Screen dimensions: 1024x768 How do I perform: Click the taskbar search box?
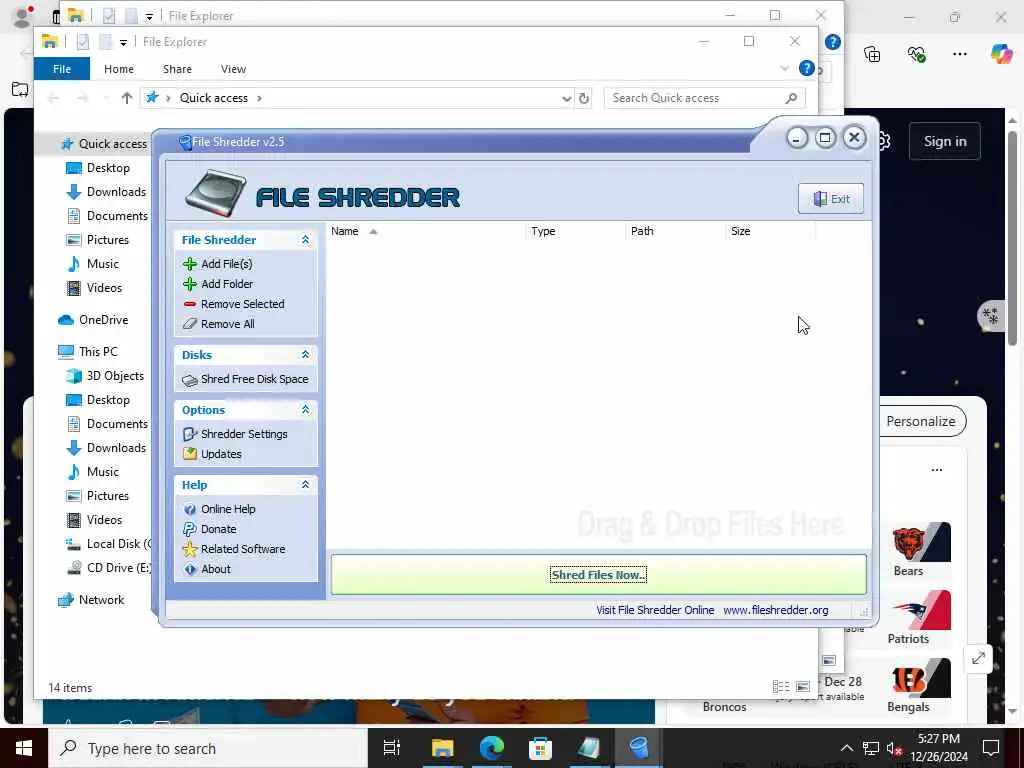[208, 748]
